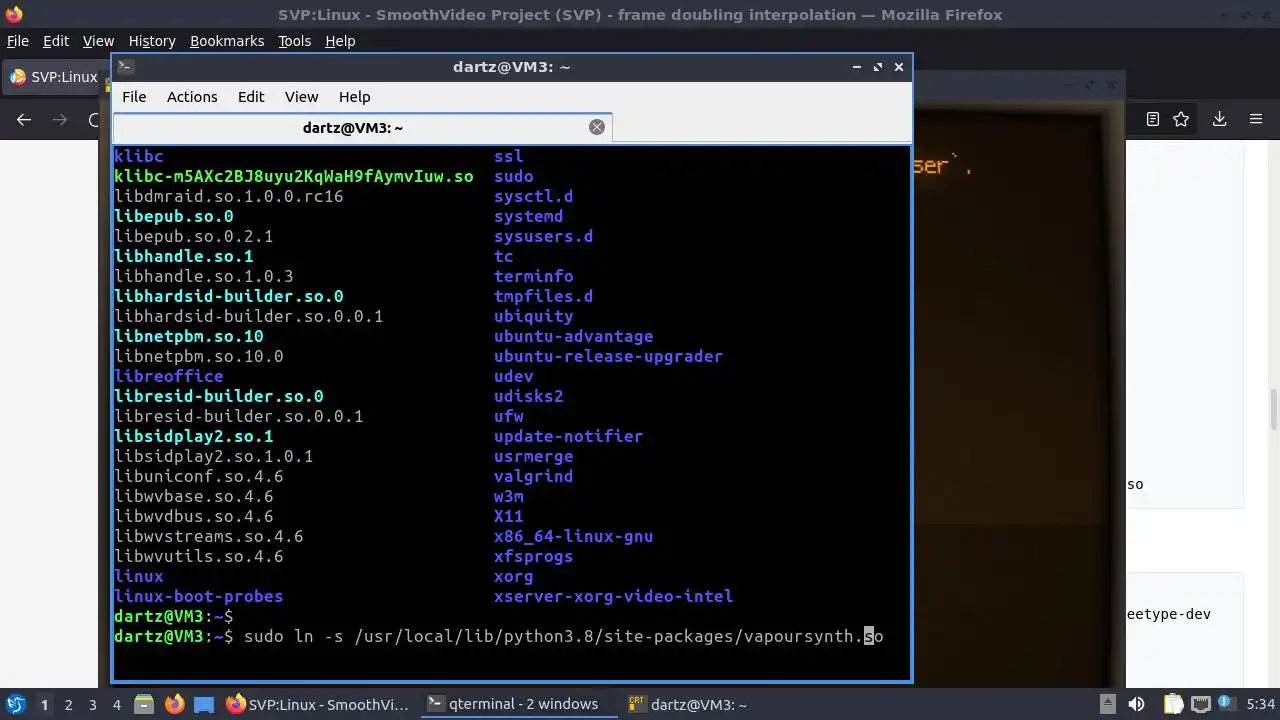Viewport: 1280px width, 720px height.
Task: Launch Firefox from taskbar quick launch
Action: (174, 704)
